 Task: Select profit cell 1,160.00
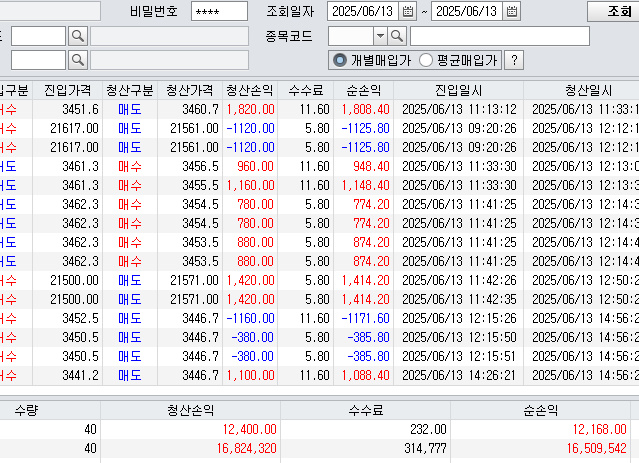click(250, 185)
